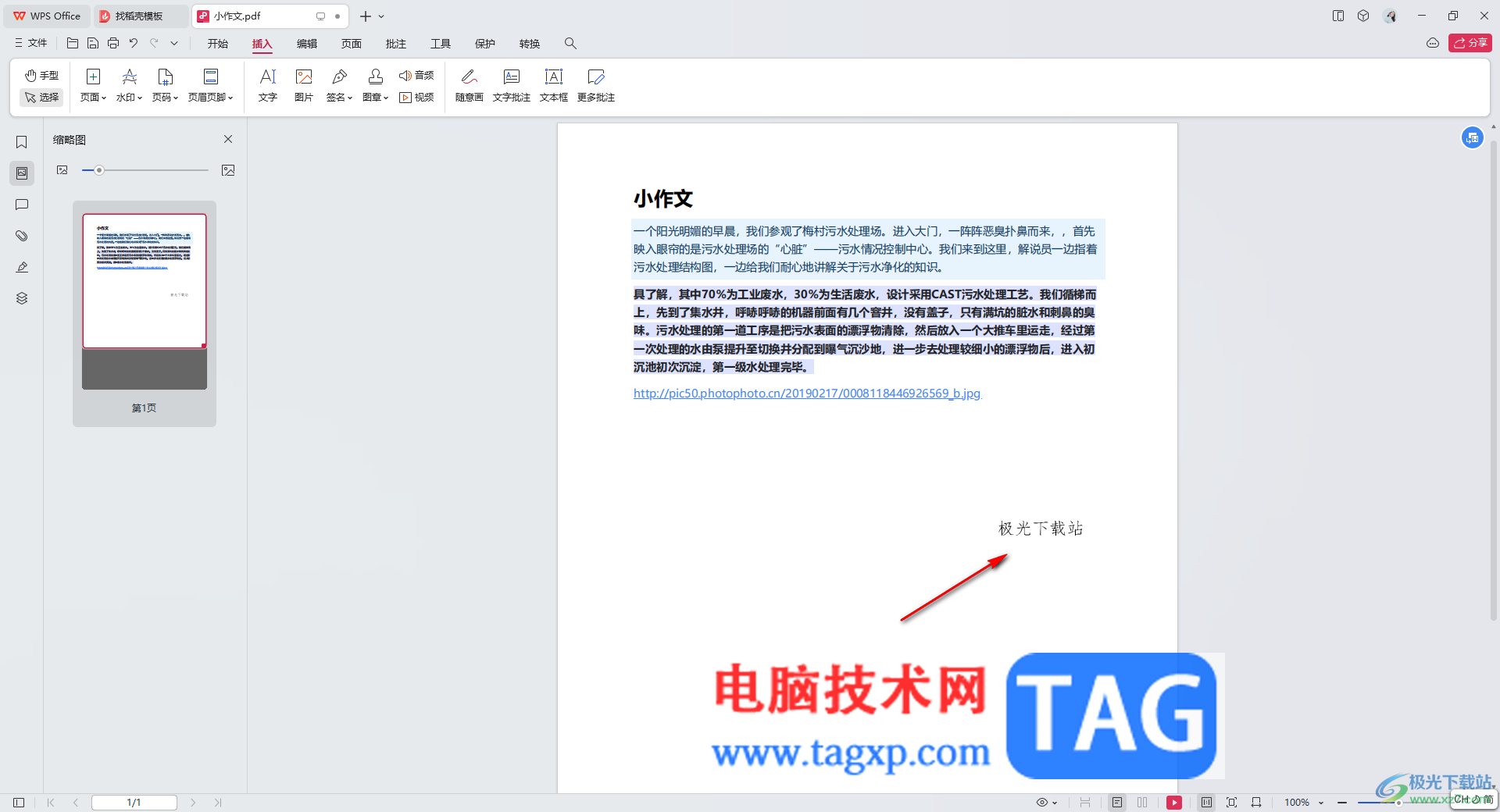Open the attachments paperclip panel

coord(22,236)
